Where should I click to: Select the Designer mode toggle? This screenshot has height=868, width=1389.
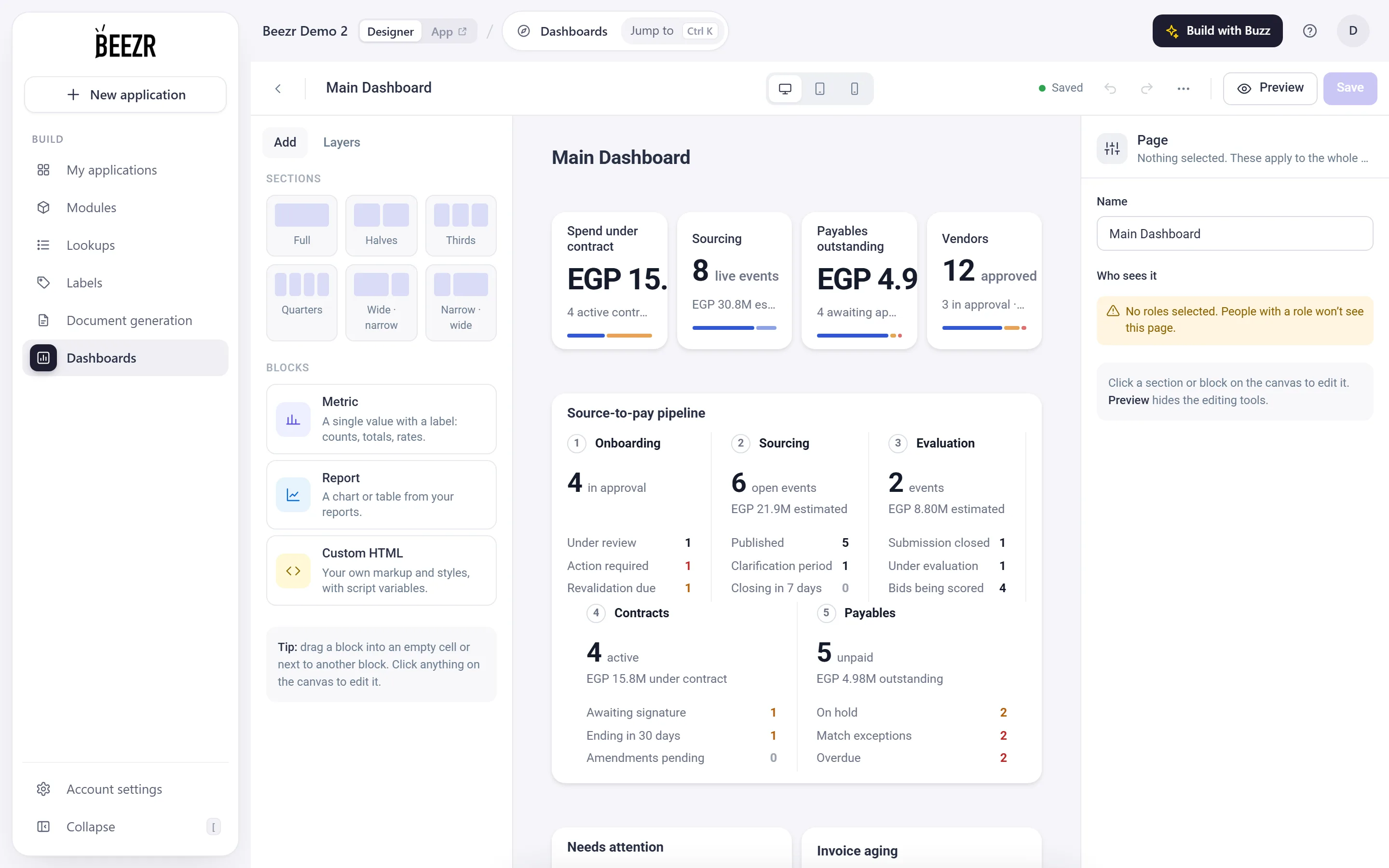pyautogui.click(x=390, y=31)
